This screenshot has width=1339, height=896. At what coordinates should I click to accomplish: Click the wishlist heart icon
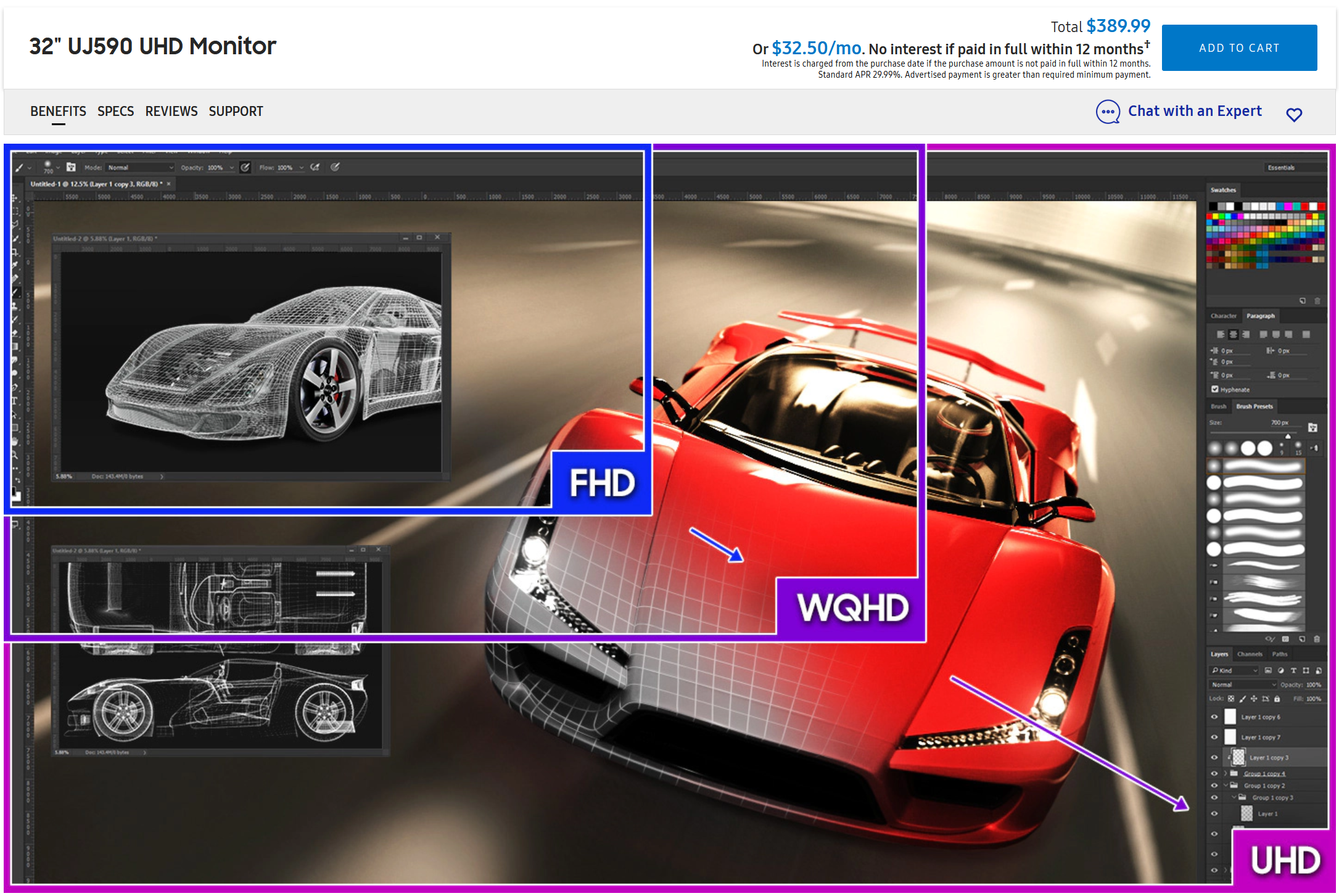1293,115
